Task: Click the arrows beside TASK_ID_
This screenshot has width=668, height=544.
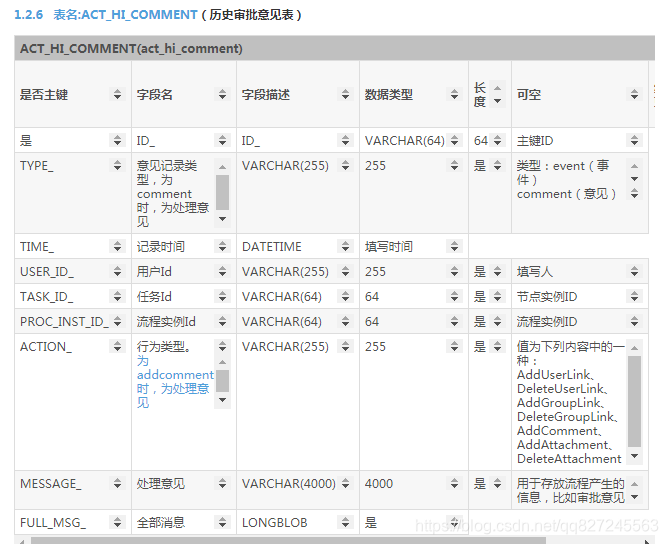Action: [118, 296]
